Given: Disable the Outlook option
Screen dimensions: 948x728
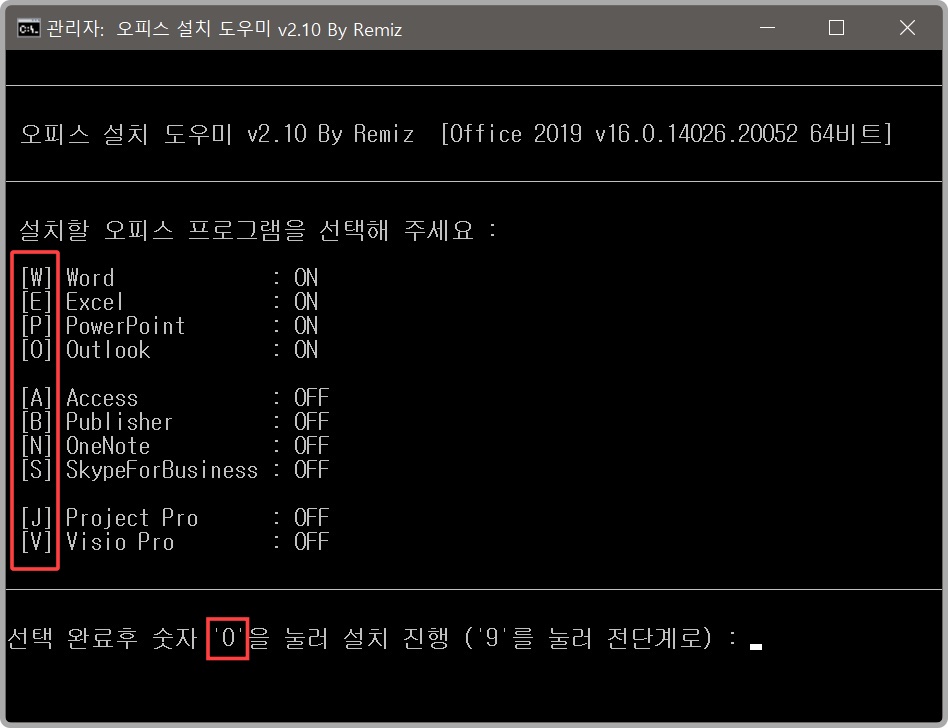Looking at the screenshot, I should 36,349.
